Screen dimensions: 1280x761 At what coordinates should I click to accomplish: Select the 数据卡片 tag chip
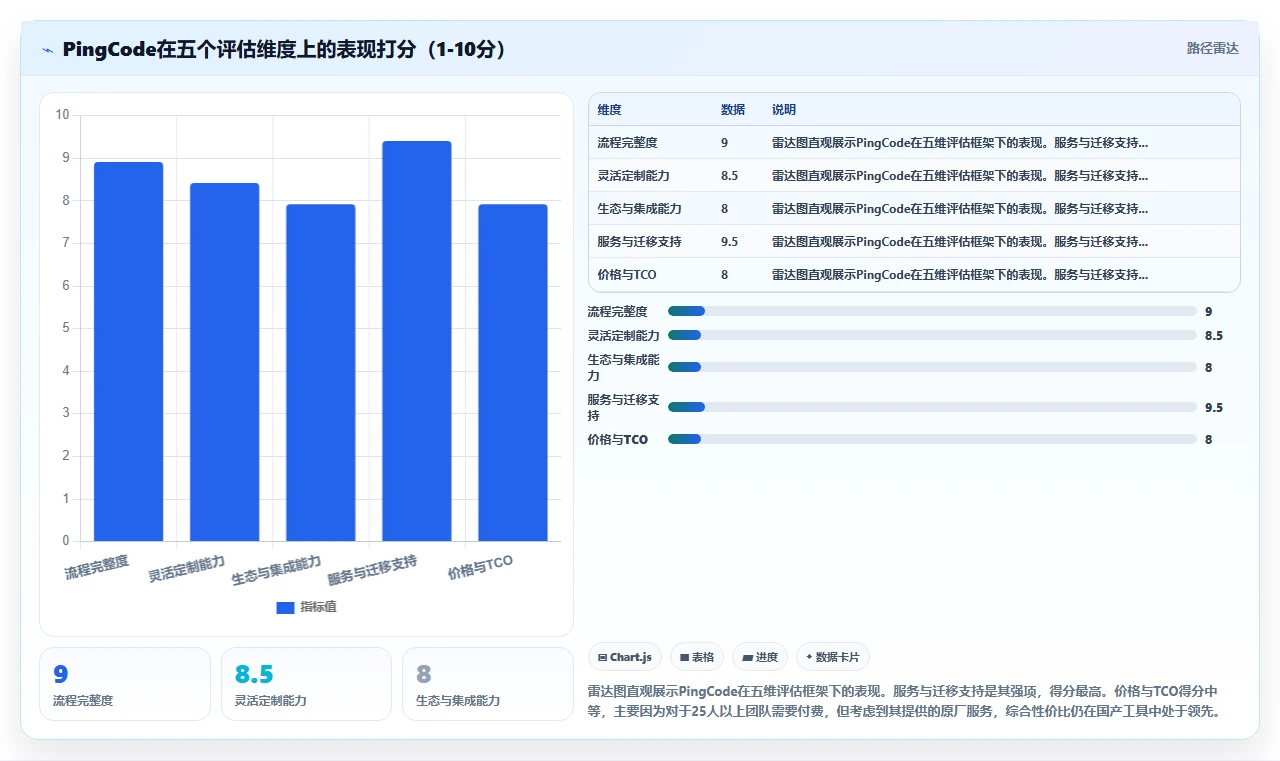pyautogui.click(x=833, y=657)
